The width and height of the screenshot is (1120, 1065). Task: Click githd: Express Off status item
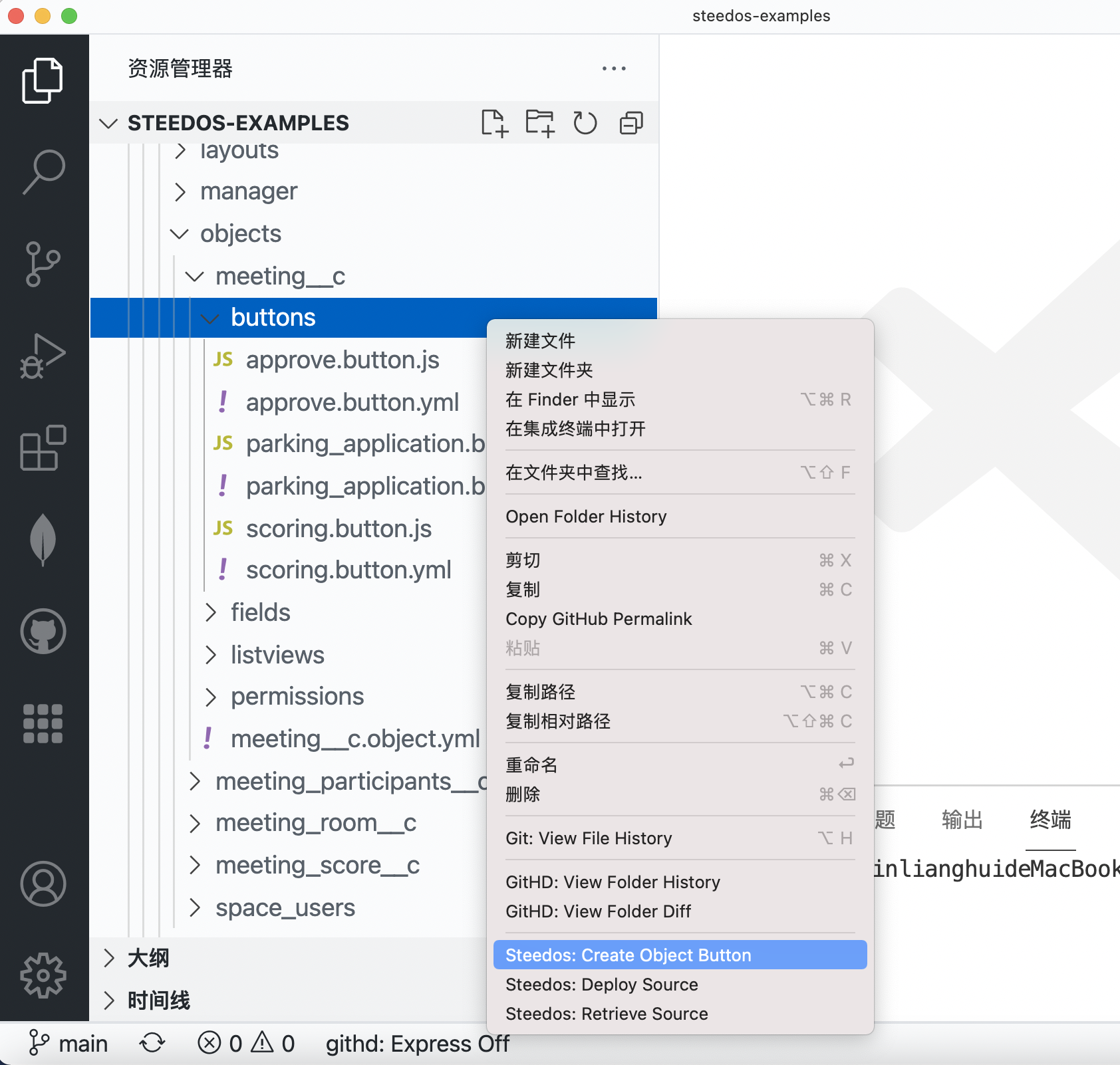(417, 1043)
